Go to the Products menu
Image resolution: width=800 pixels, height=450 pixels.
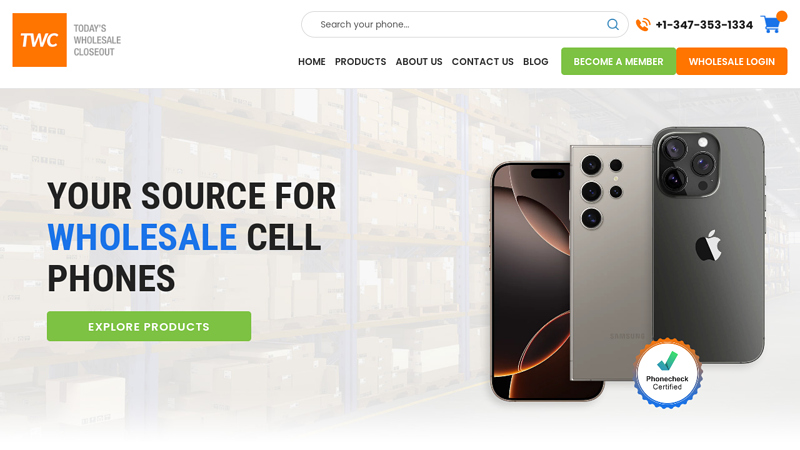tap(360, 62)
